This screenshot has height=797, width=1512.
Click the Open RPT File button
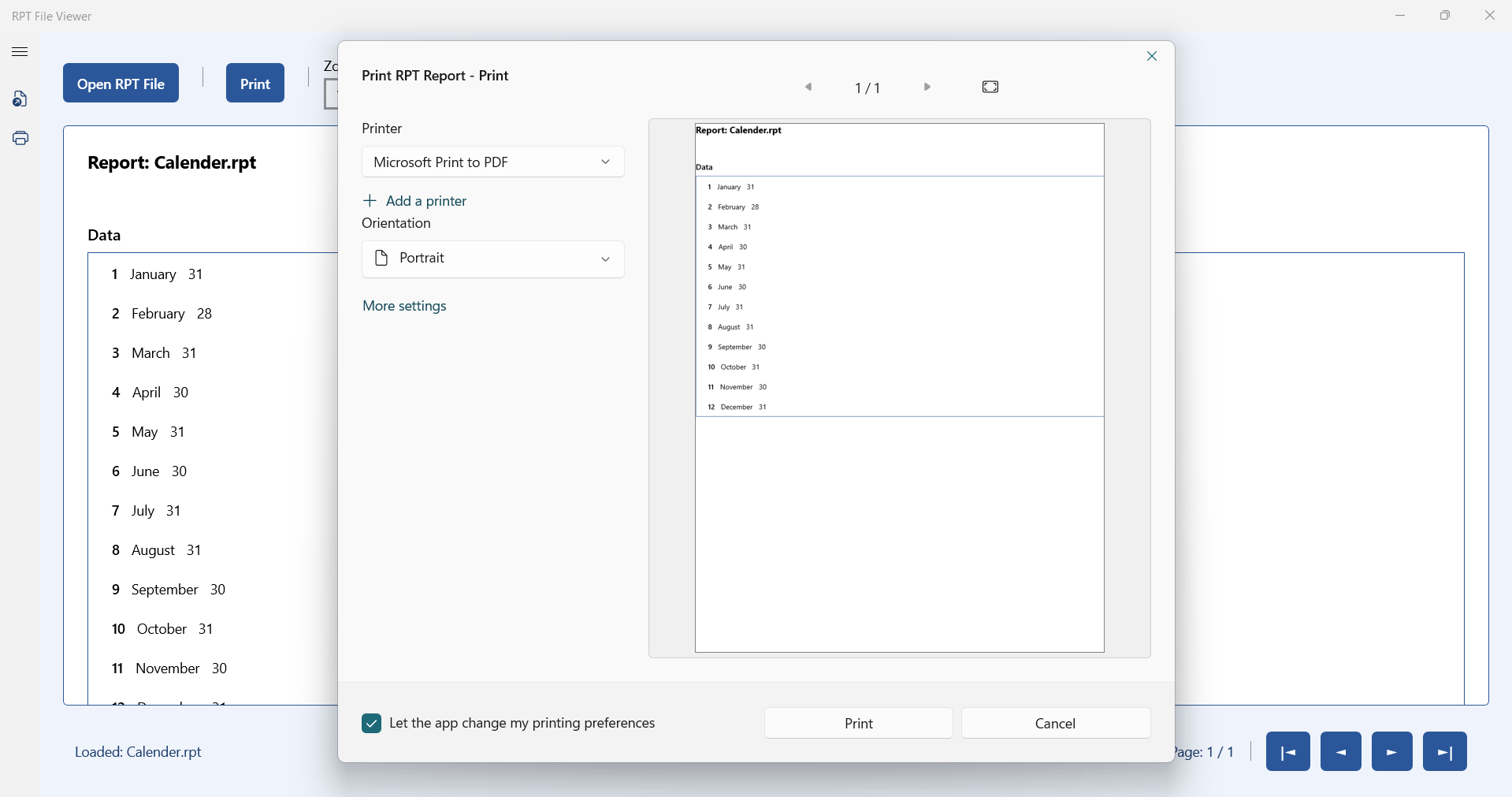(120, 83)
